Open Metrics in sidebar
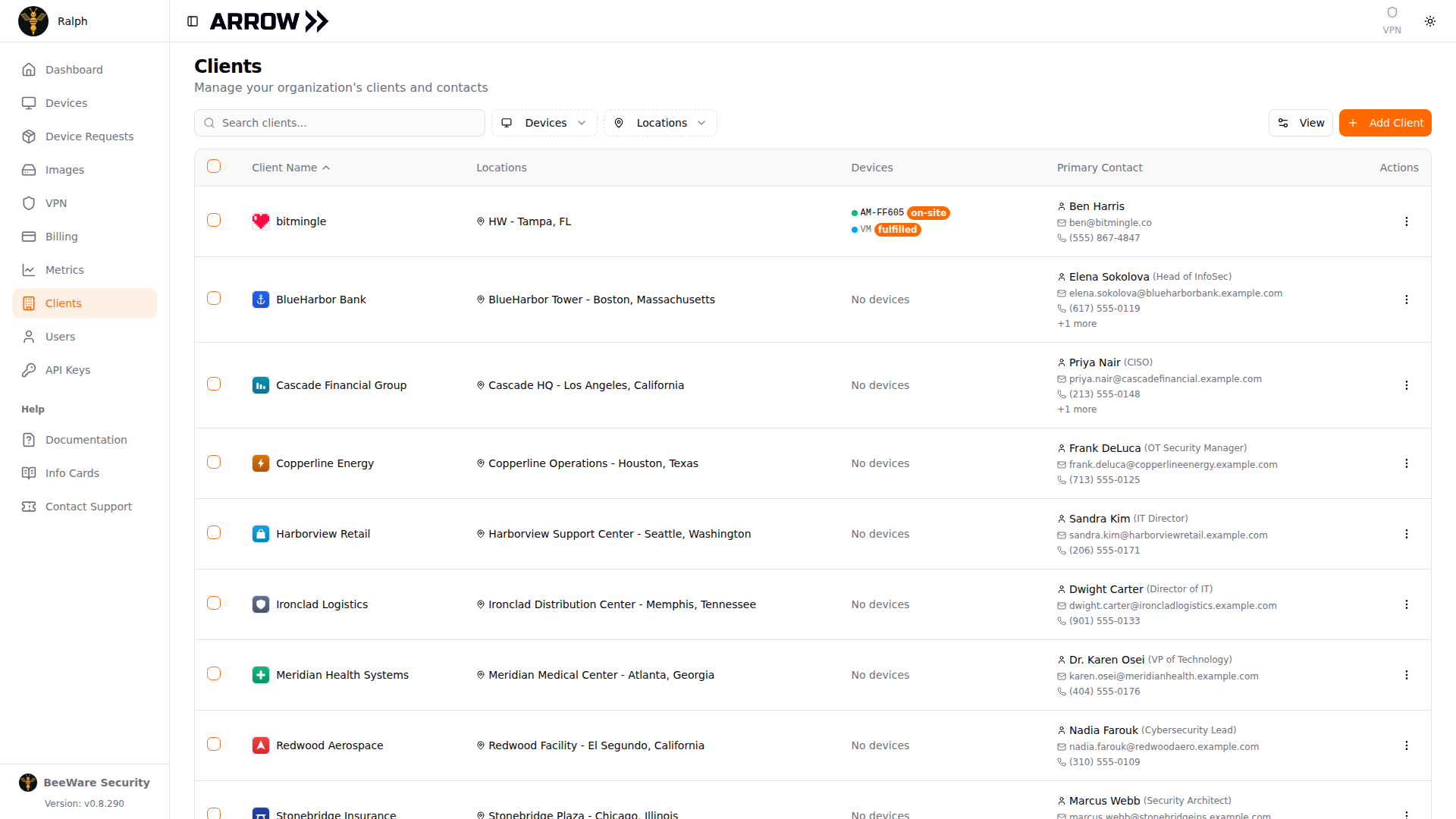This screenshot has width=1456, height=819. tap(85, 270)
